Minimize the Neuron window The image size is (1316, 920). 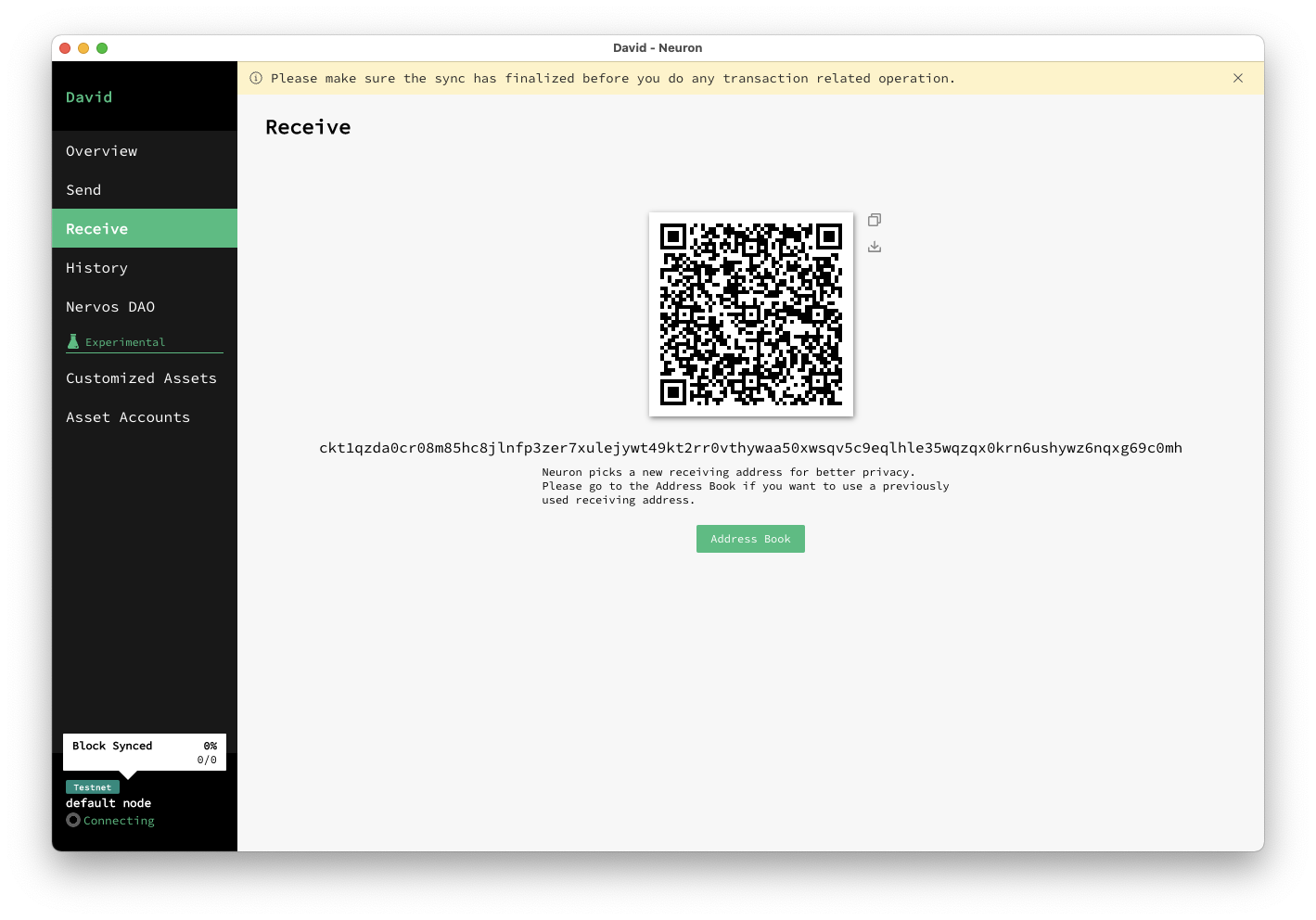[83, 48]
